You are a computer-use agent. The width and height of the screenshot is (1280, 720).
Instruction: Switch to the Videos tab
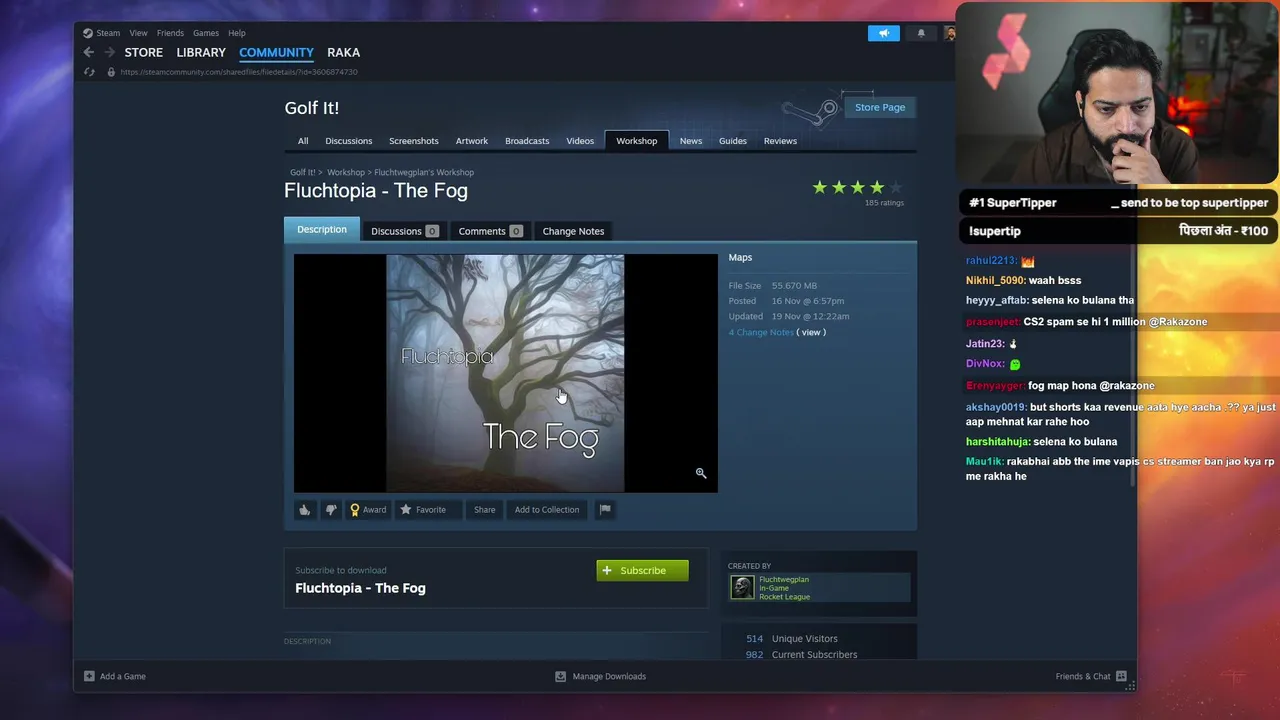(580, 141)
